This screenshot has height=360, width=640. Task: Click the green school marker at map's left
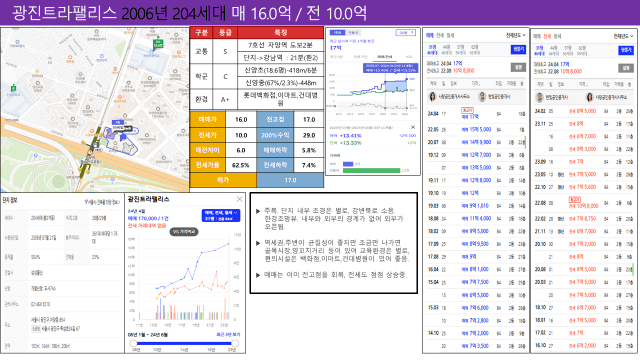(13, 88)
